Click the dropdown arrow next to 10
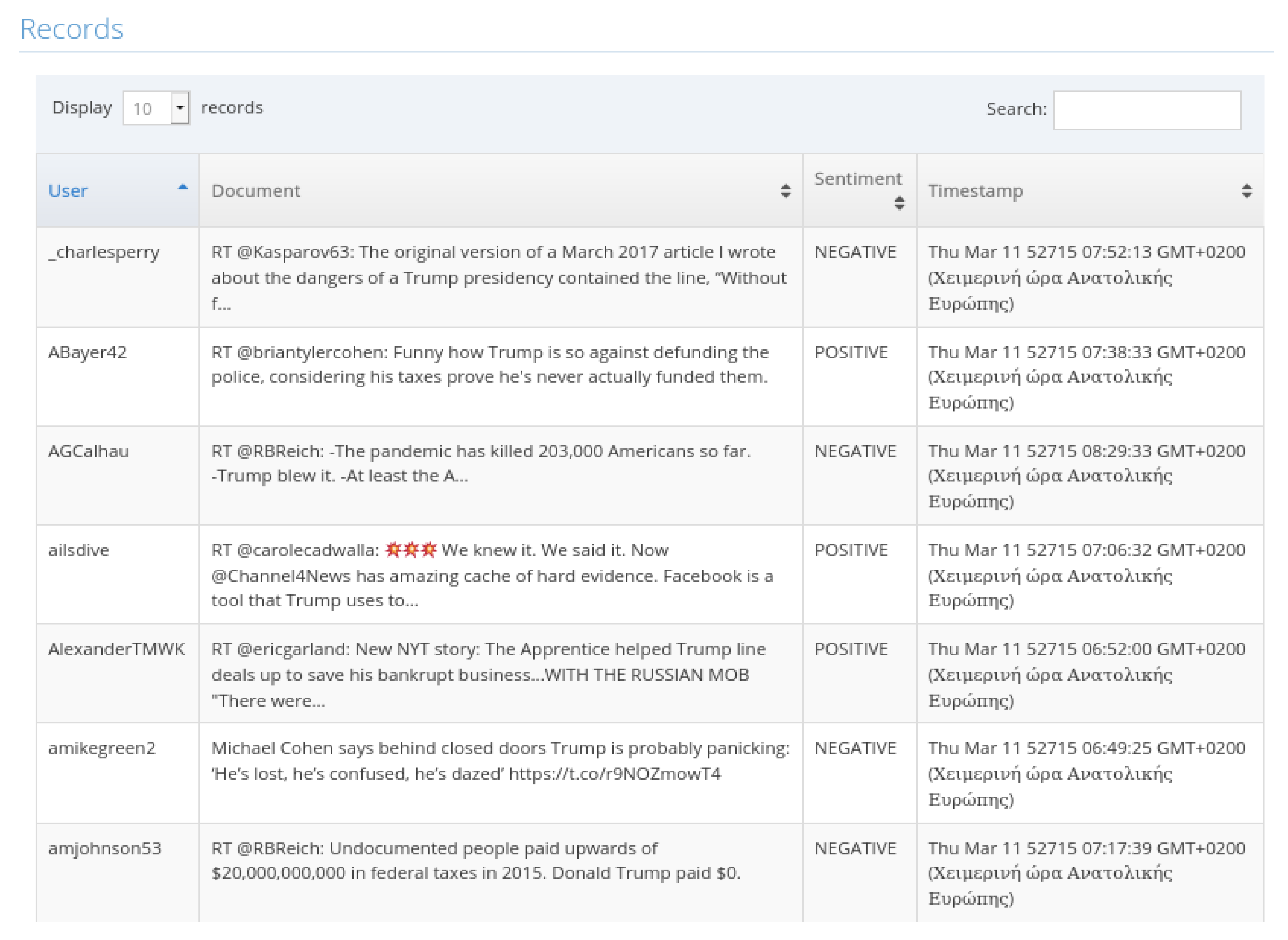 [x=180, y=108]
